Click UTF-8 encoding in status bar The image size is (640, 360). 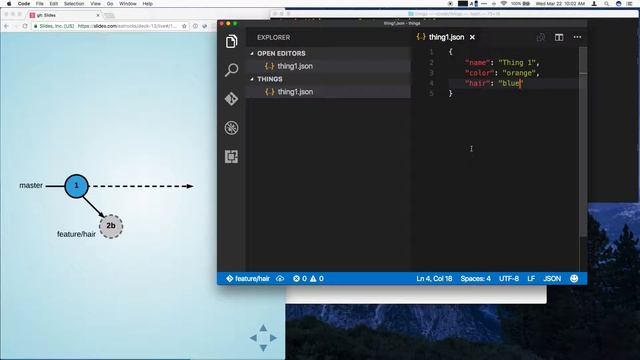tap(509, 279)
